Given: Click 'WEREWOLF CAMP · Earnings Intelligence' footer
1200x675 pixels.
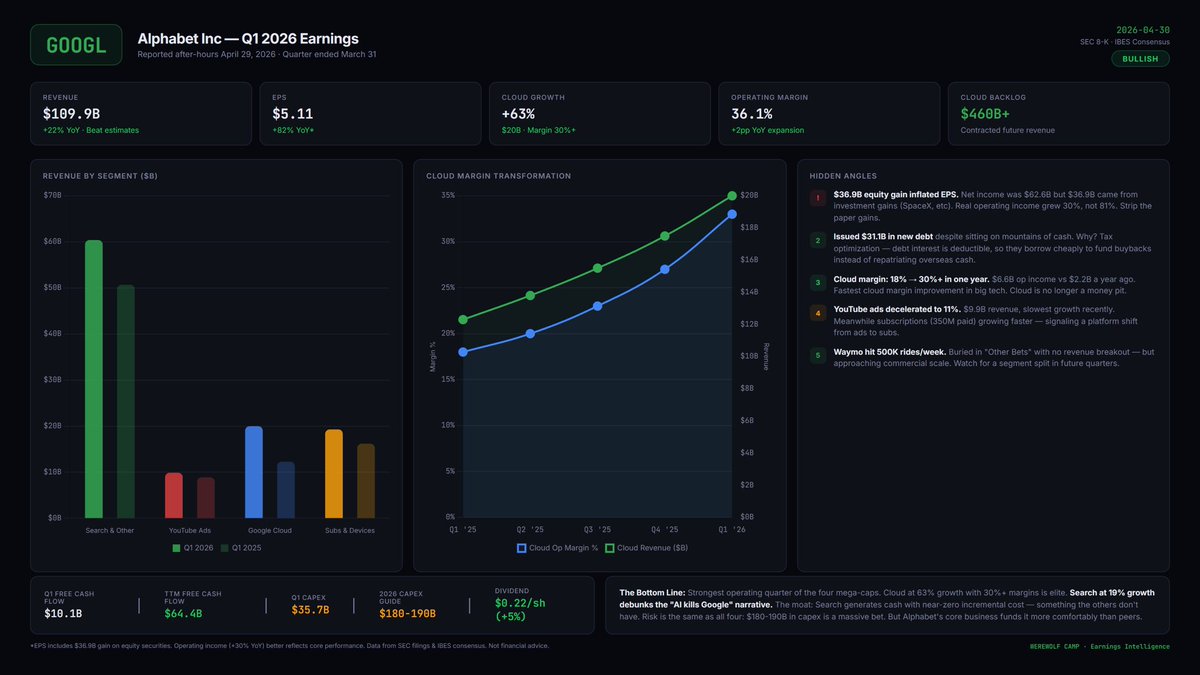Looking at the screenshot, I should point(1098,647).
